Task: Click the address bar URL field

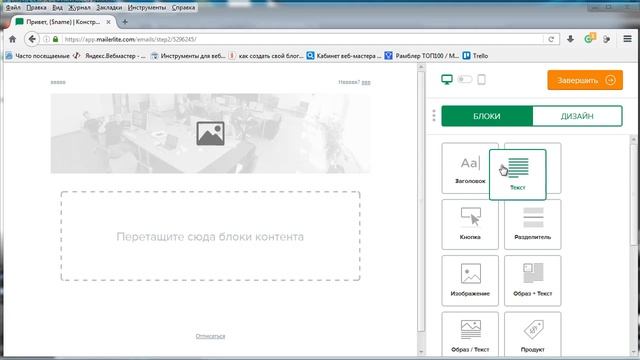Action: pyautogui.click(x=302, y=39)
